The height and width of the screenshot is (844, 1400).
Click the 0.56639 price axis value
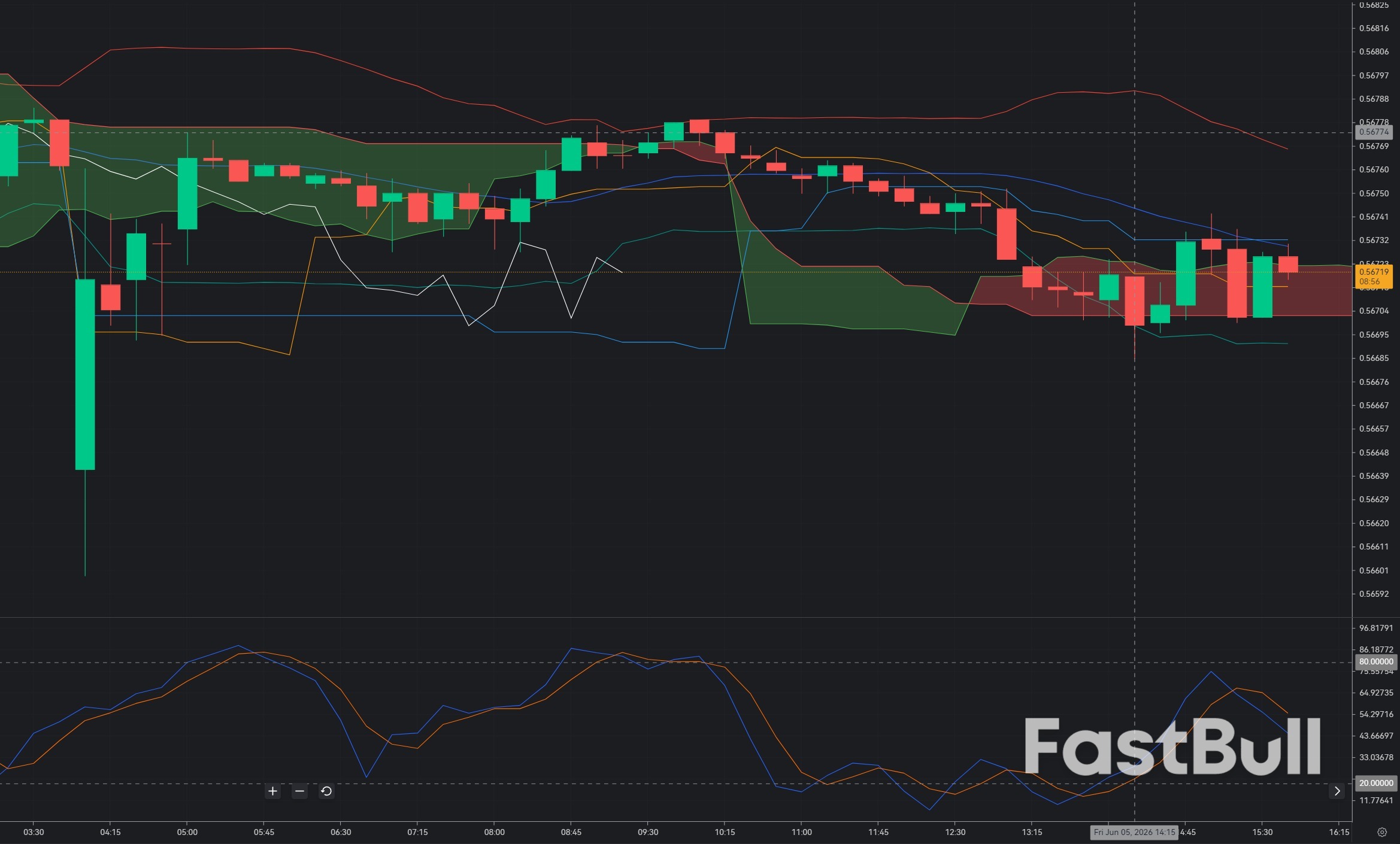click(1374, 476)
